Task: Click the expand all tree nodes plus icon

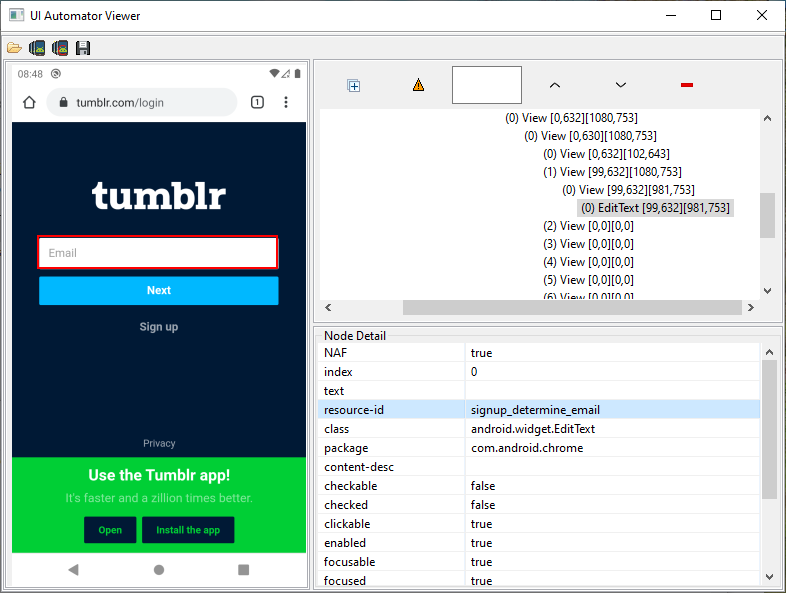Action: [x=354, y=86]
